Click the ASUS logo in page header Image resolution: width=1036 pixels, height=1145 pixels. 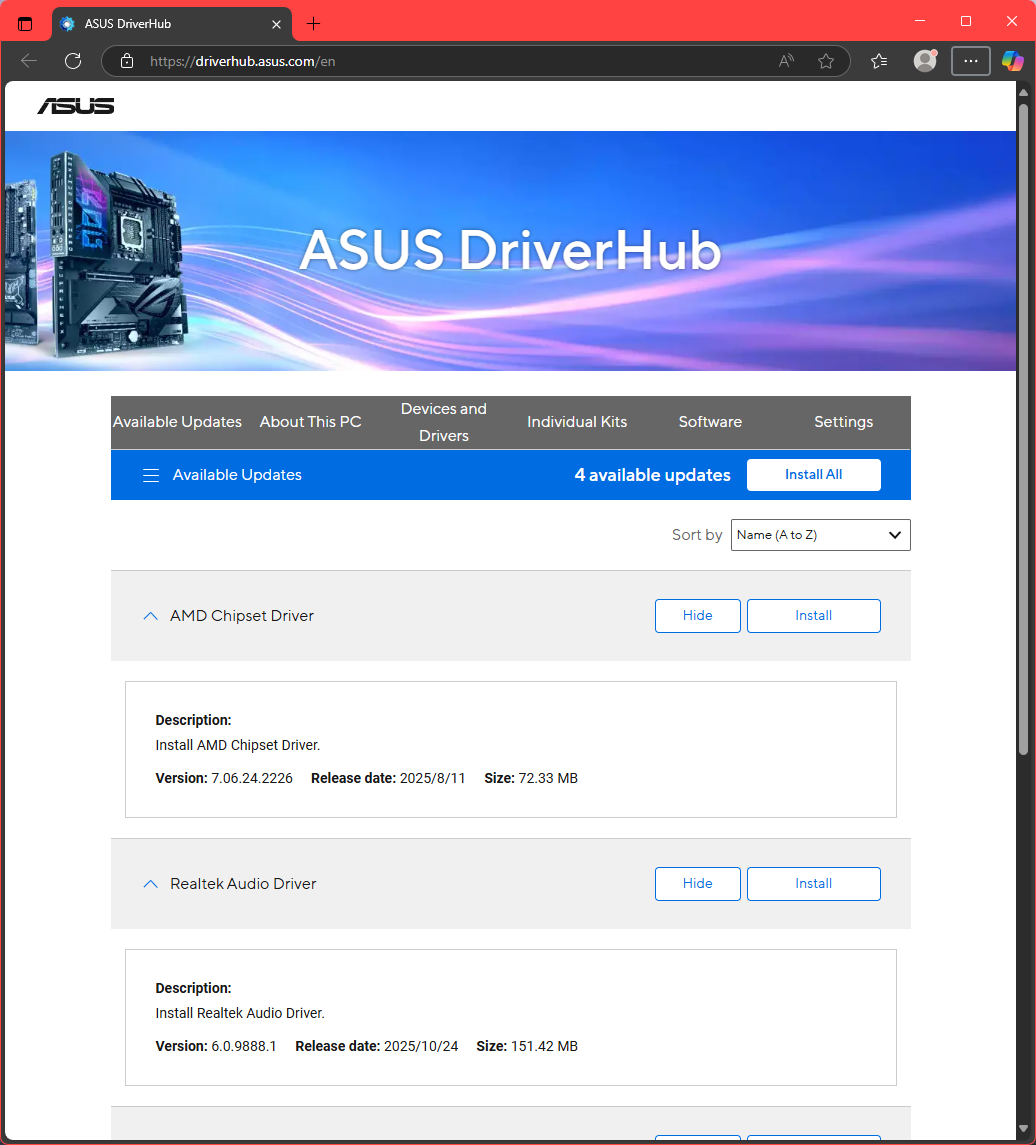click(x=76, y=105)
